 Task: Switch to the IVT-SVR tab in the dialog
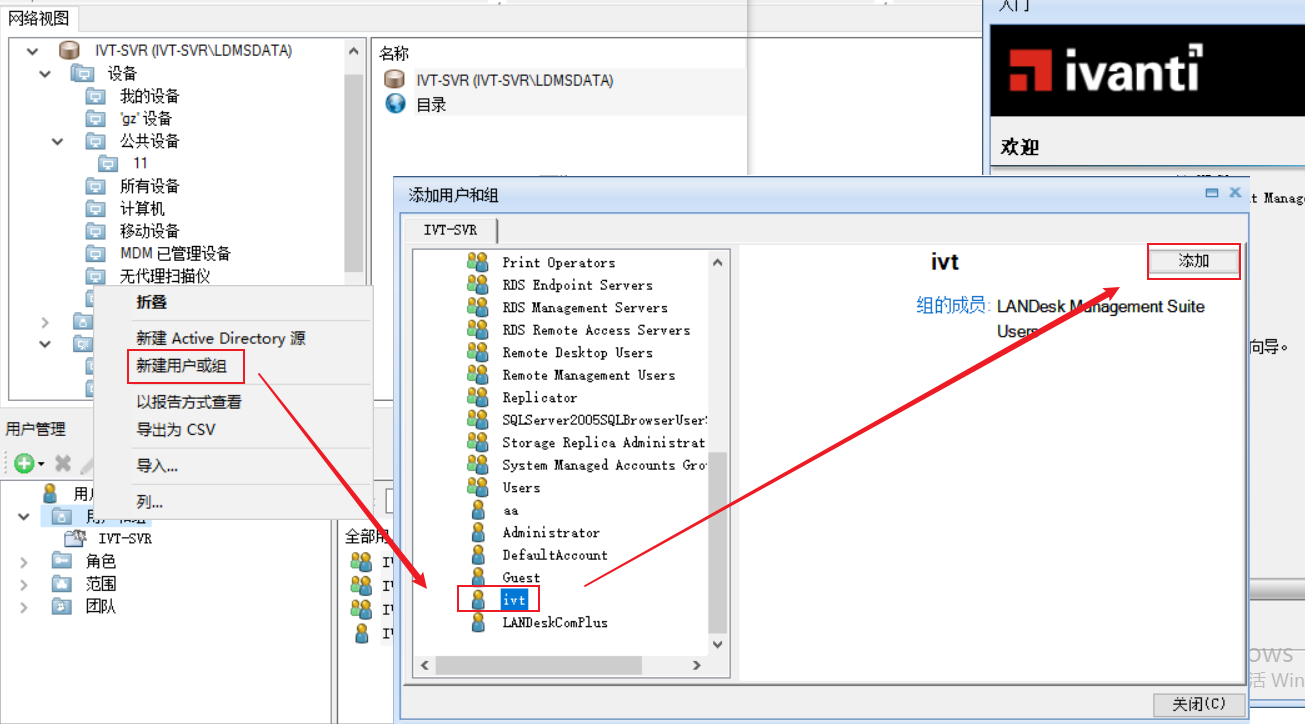coord(450,230)
